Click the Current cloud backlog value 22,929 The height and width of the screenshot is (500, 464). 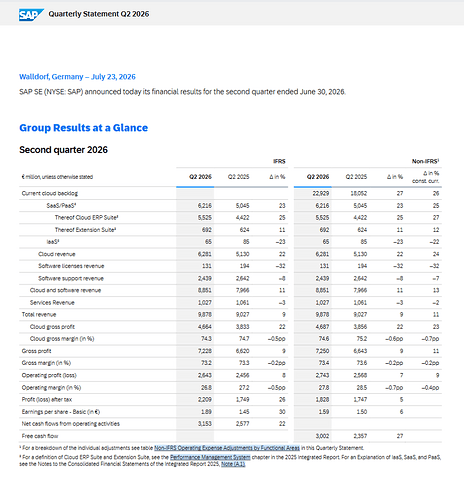(321, 193)
